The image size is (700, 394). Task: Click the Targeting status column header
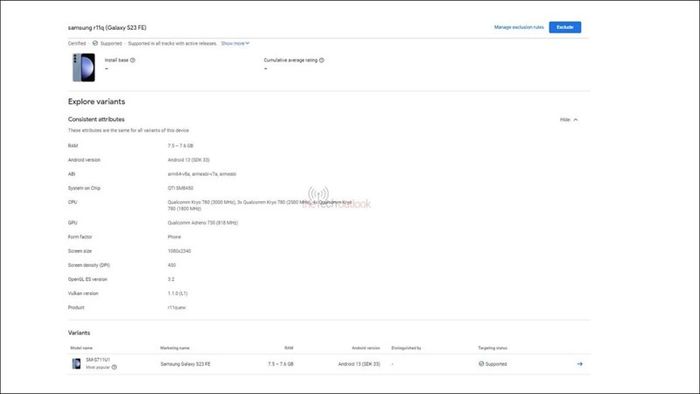coord(492,348)
